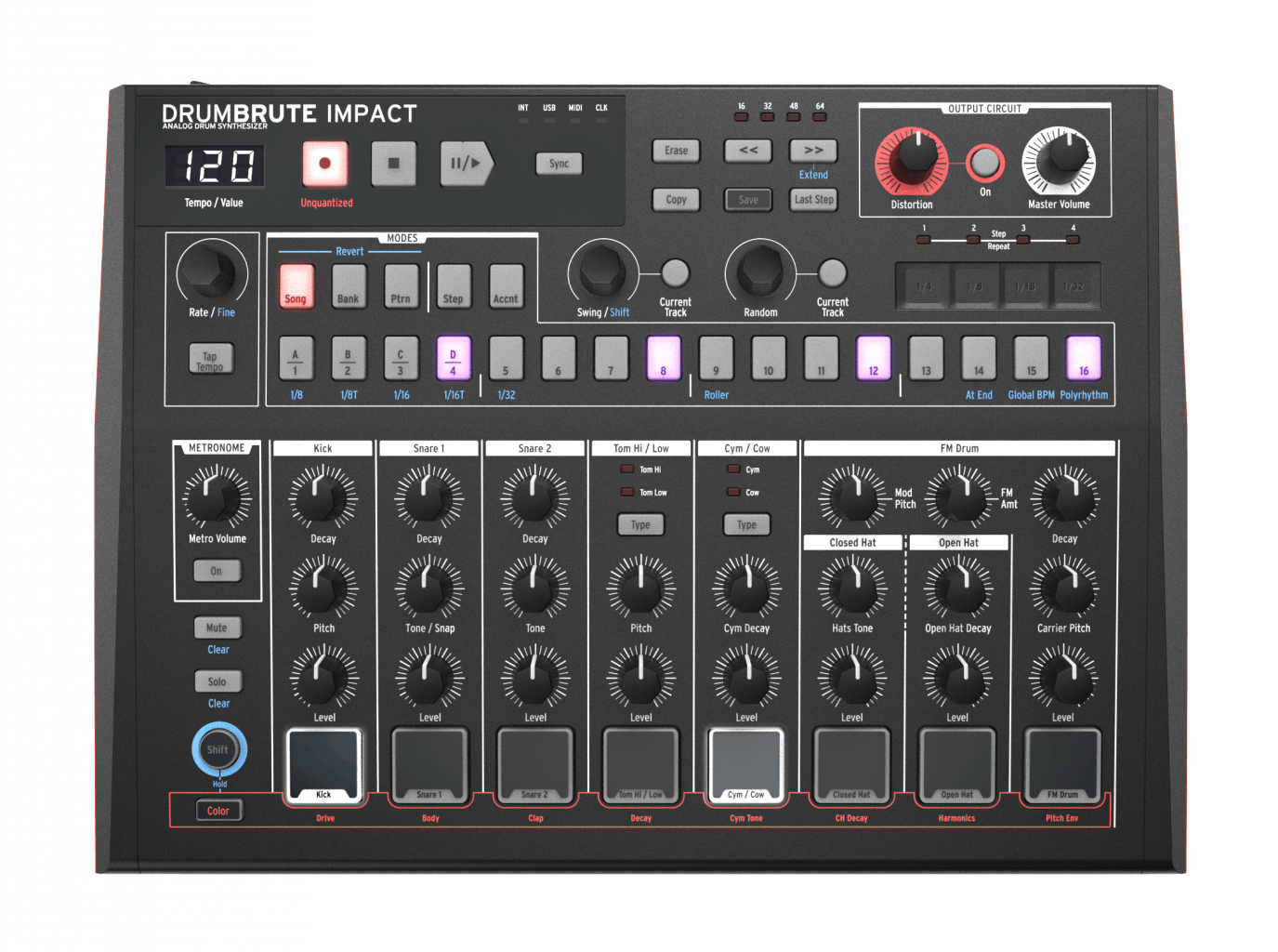
Task: Toggle lit step button 12
Action: click(x=874, y=359)
